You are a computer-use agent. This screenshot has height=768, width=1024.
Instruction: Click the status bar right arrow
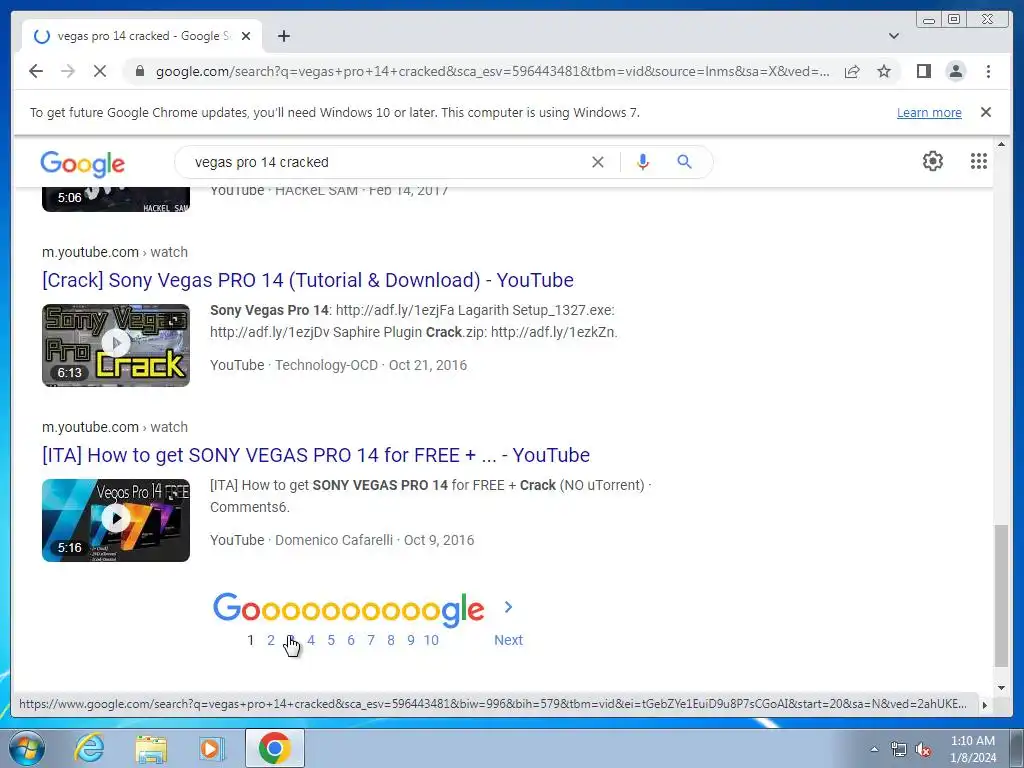coord(985,705)
